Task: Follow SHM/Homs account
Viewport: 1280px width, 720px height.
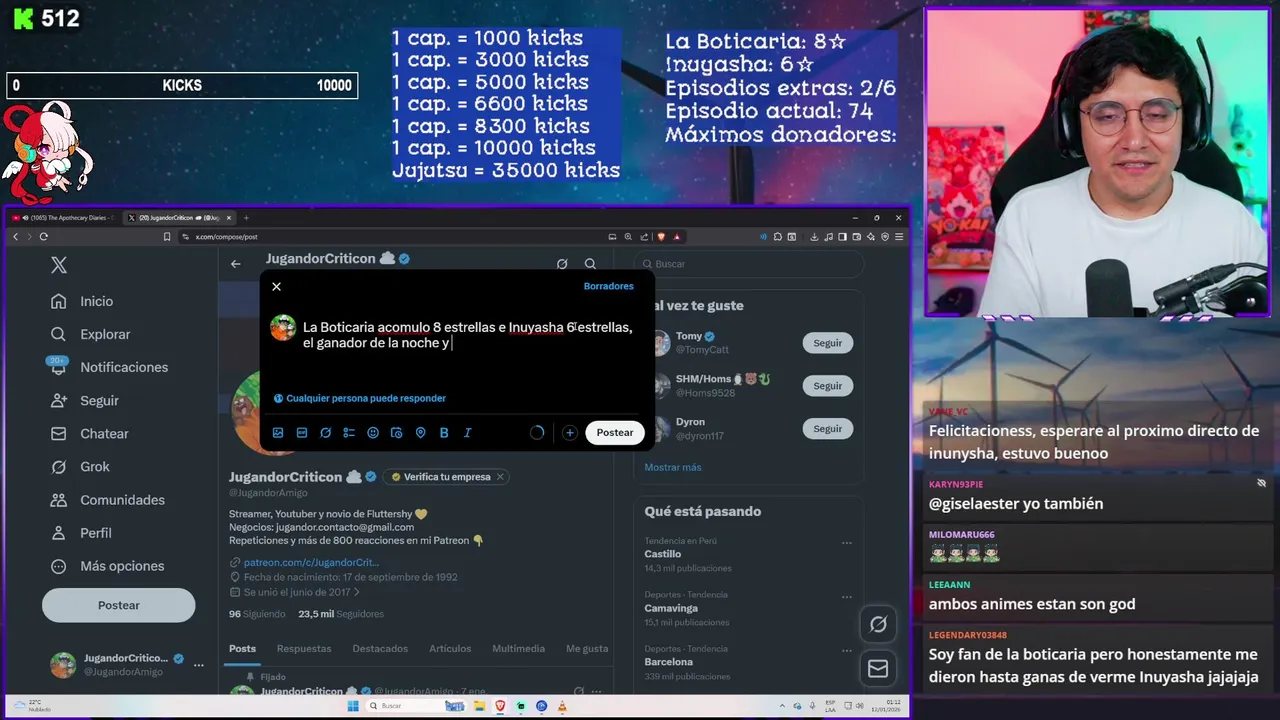Action: (827, 386)
